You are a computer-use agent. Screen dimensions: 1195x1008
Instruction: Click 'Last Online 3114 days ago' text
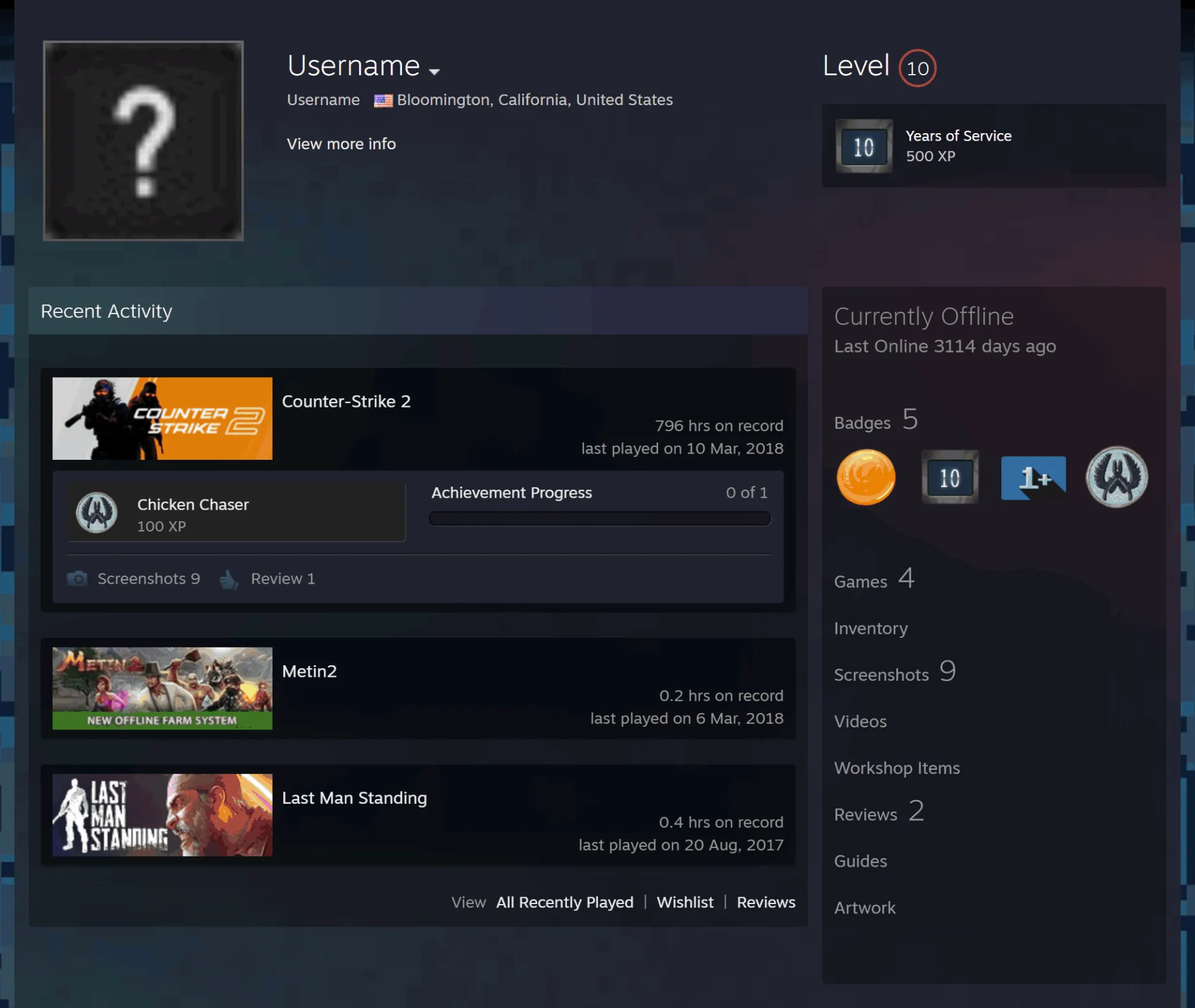pos(945,347)
